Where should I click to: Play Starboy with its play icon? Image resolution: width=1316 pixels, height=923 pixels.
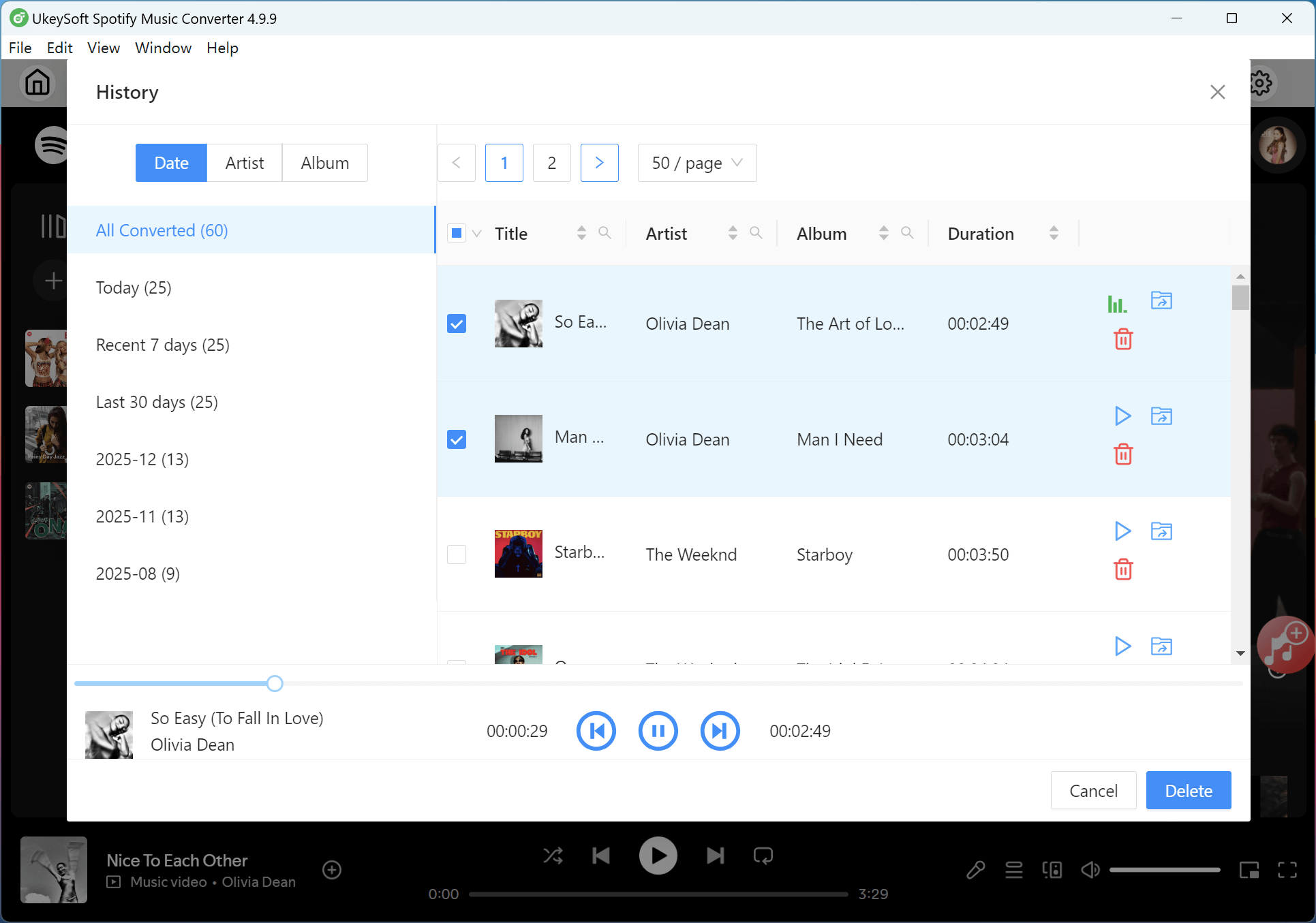coord(1122,531)
